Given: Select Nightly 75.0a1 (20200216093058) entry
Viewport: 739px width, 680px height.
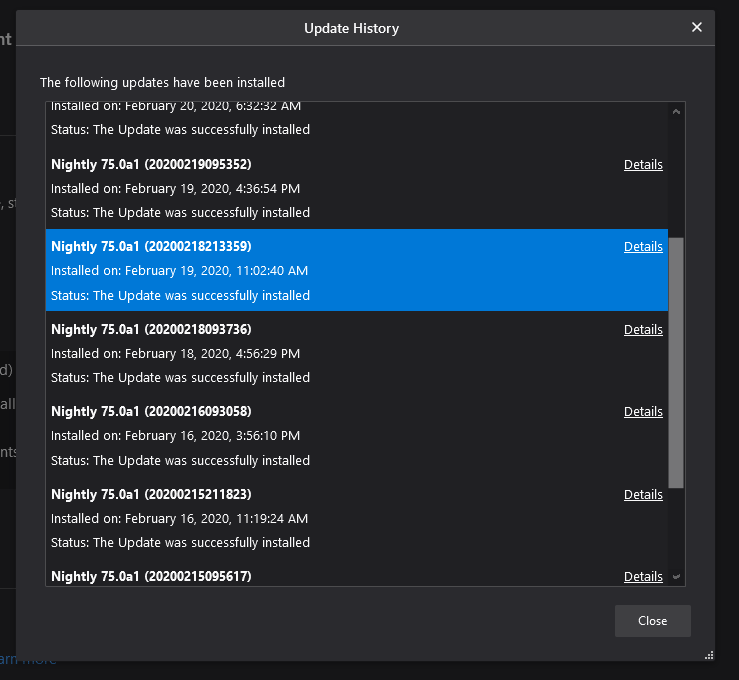Looking at the screenshot, I should [x=357, y=435].
